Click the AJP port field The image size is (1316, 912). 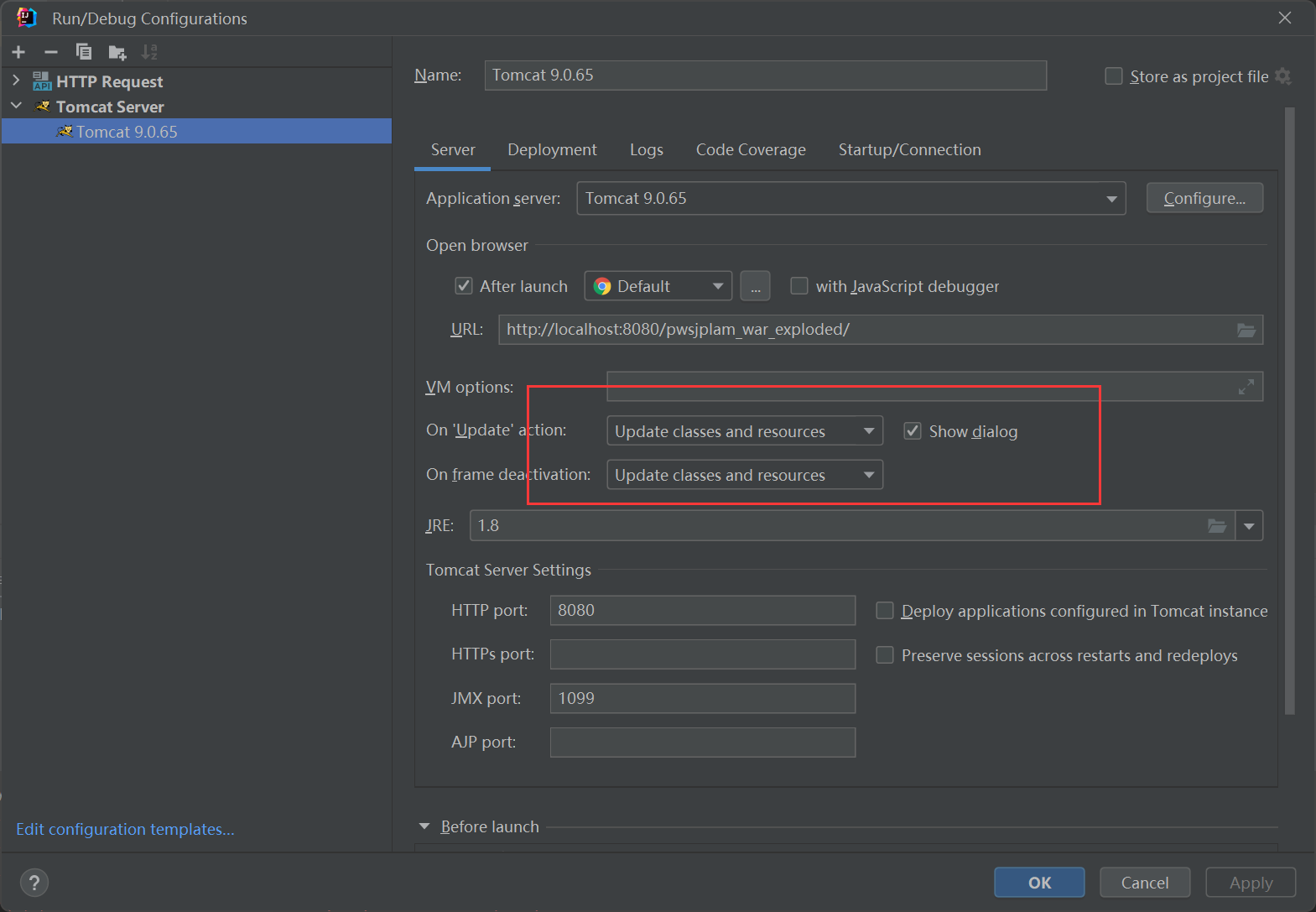(703, 743)
